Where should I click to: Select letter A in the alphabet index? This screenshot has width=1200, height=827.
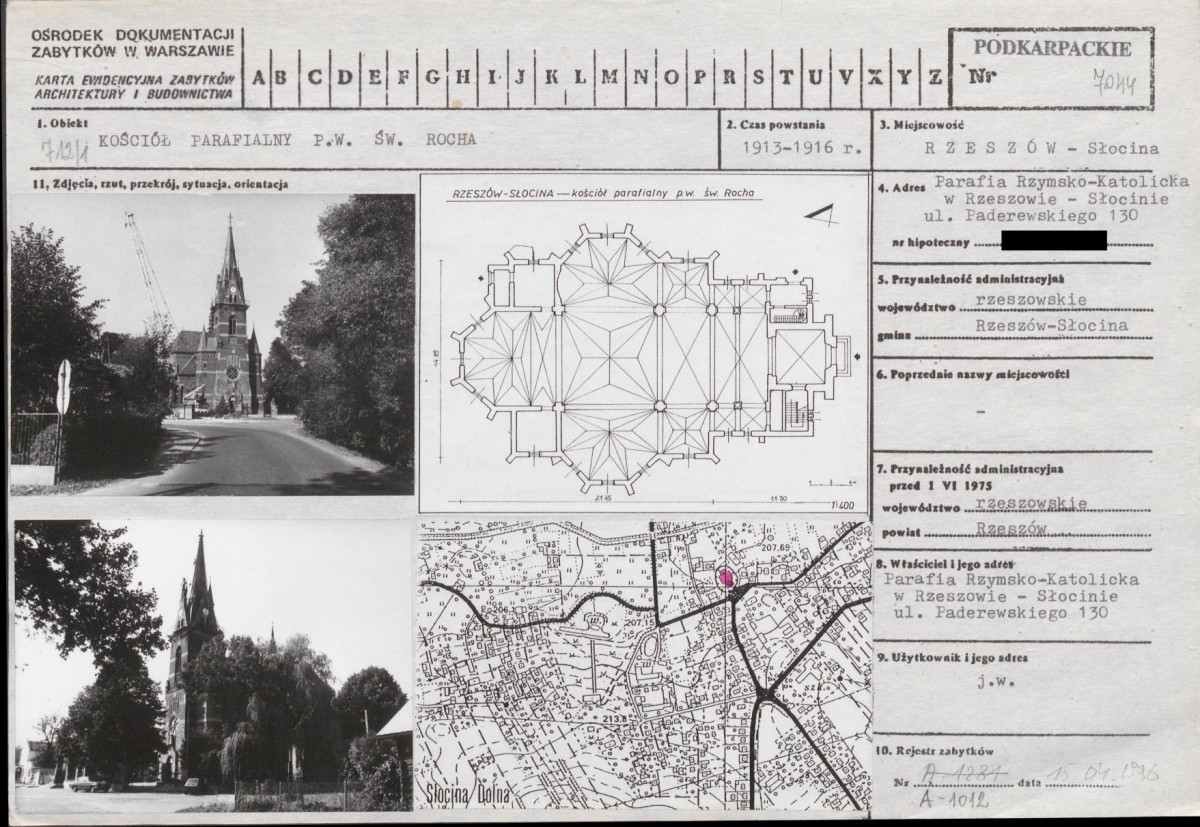257,77
